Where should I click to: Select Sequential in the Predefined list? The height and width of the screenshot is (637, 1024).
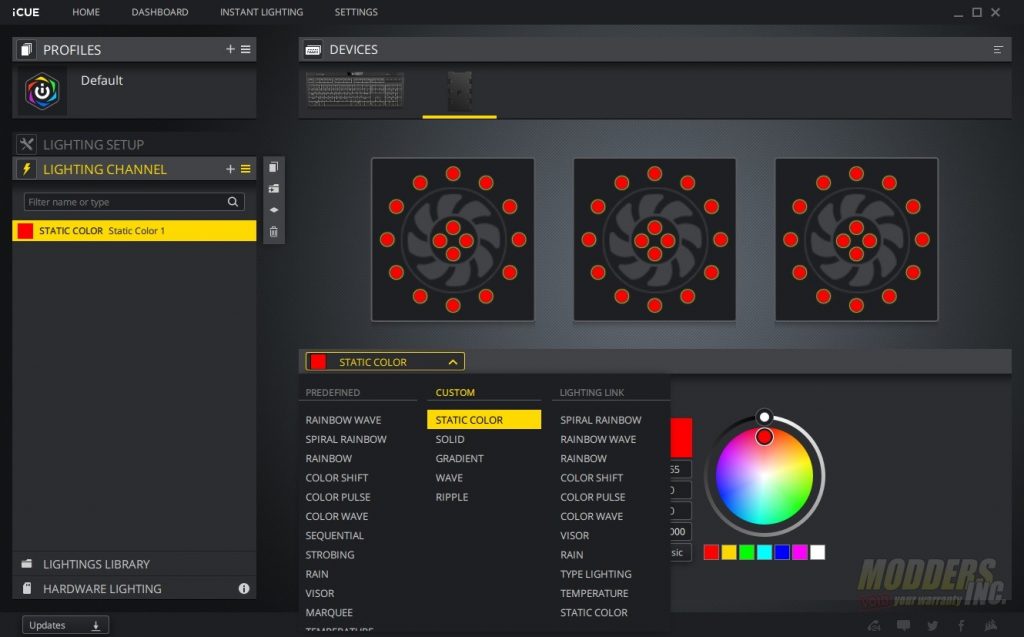tap(334, 536)
